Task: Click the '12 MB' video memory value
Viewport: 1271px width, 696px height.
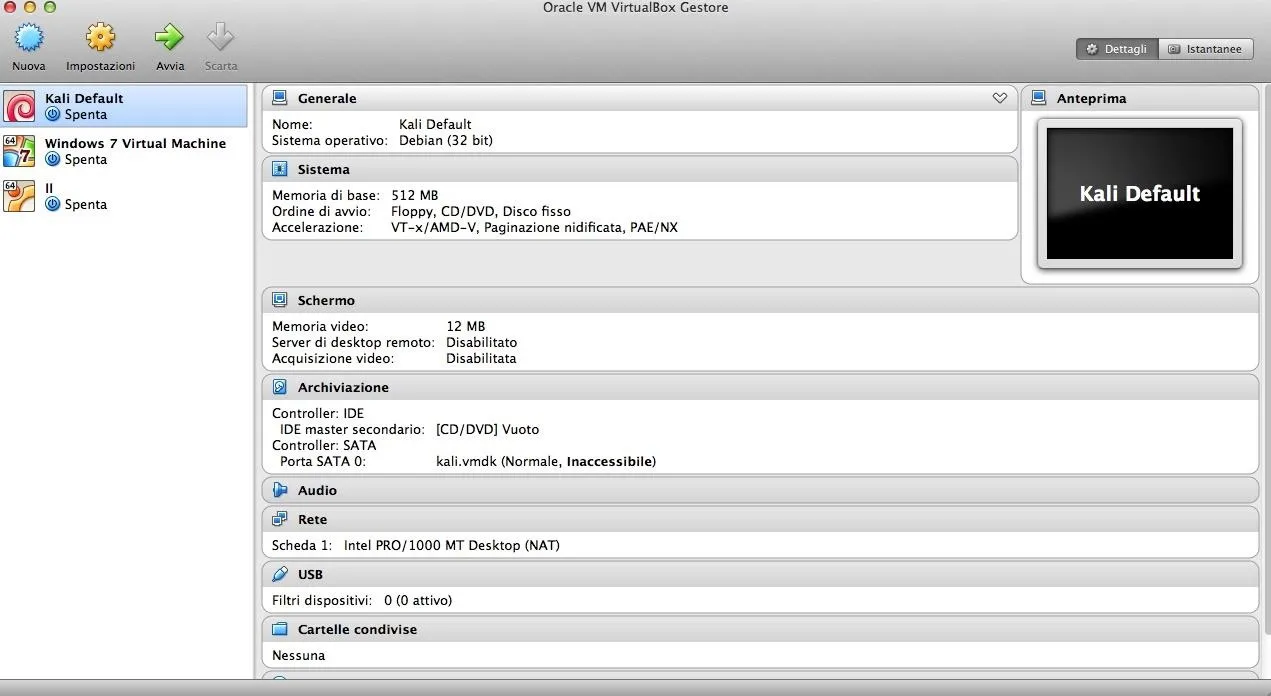Action: 465,326
